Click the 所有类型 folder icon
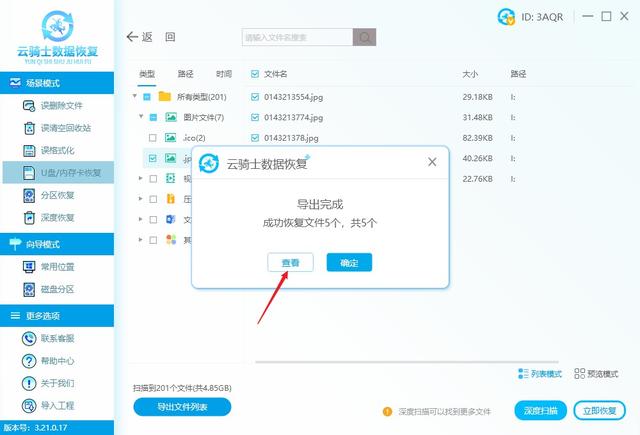 tap(164, 97)
